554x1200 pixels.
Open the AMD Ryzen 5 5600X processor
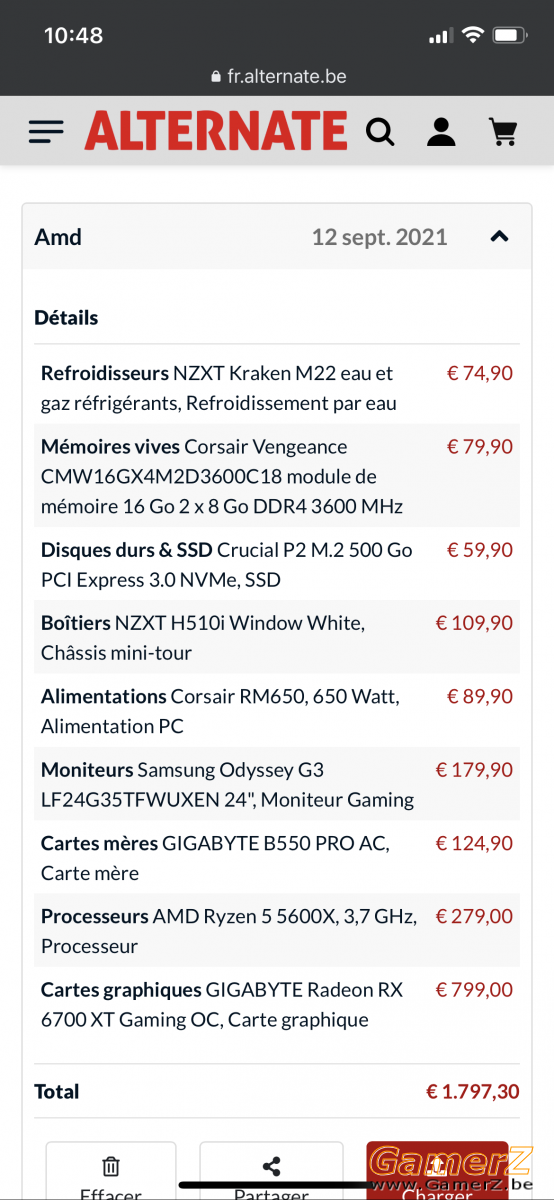pyautogui.click(x=277, y=930)
